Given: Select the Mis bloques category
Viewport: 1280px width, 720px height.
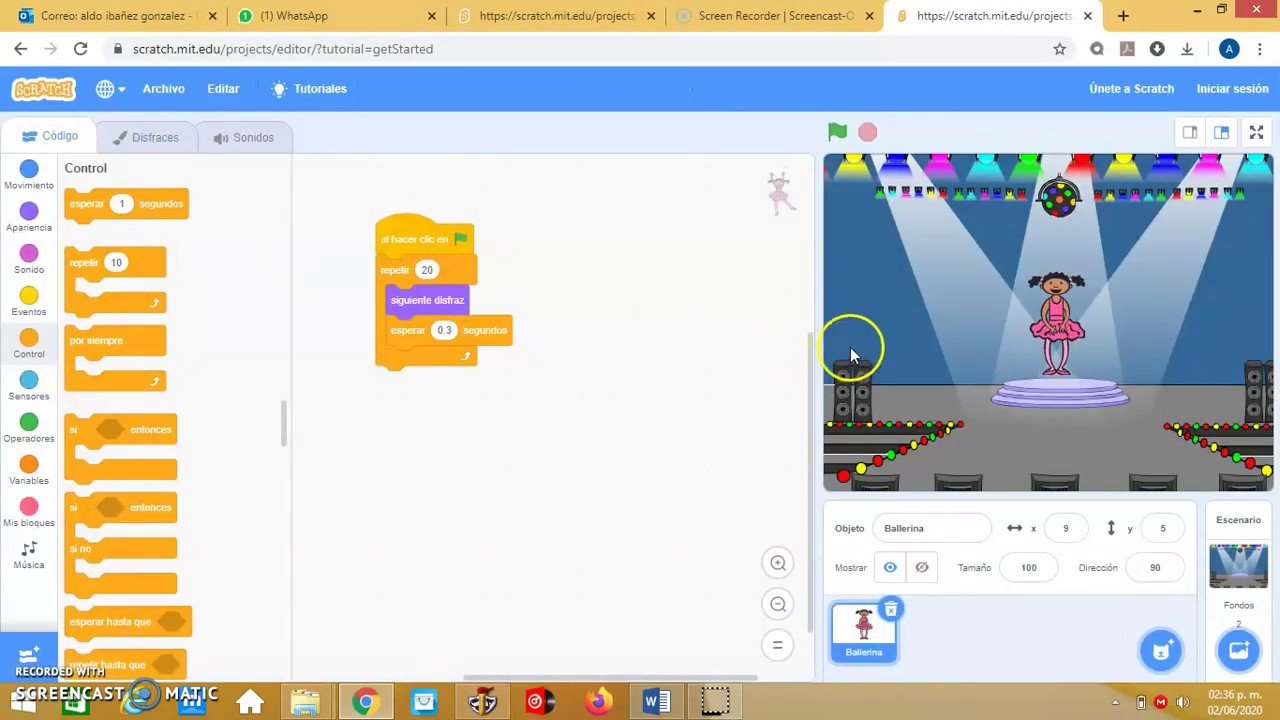Looking at the screenshot, I should coord(29,512).
